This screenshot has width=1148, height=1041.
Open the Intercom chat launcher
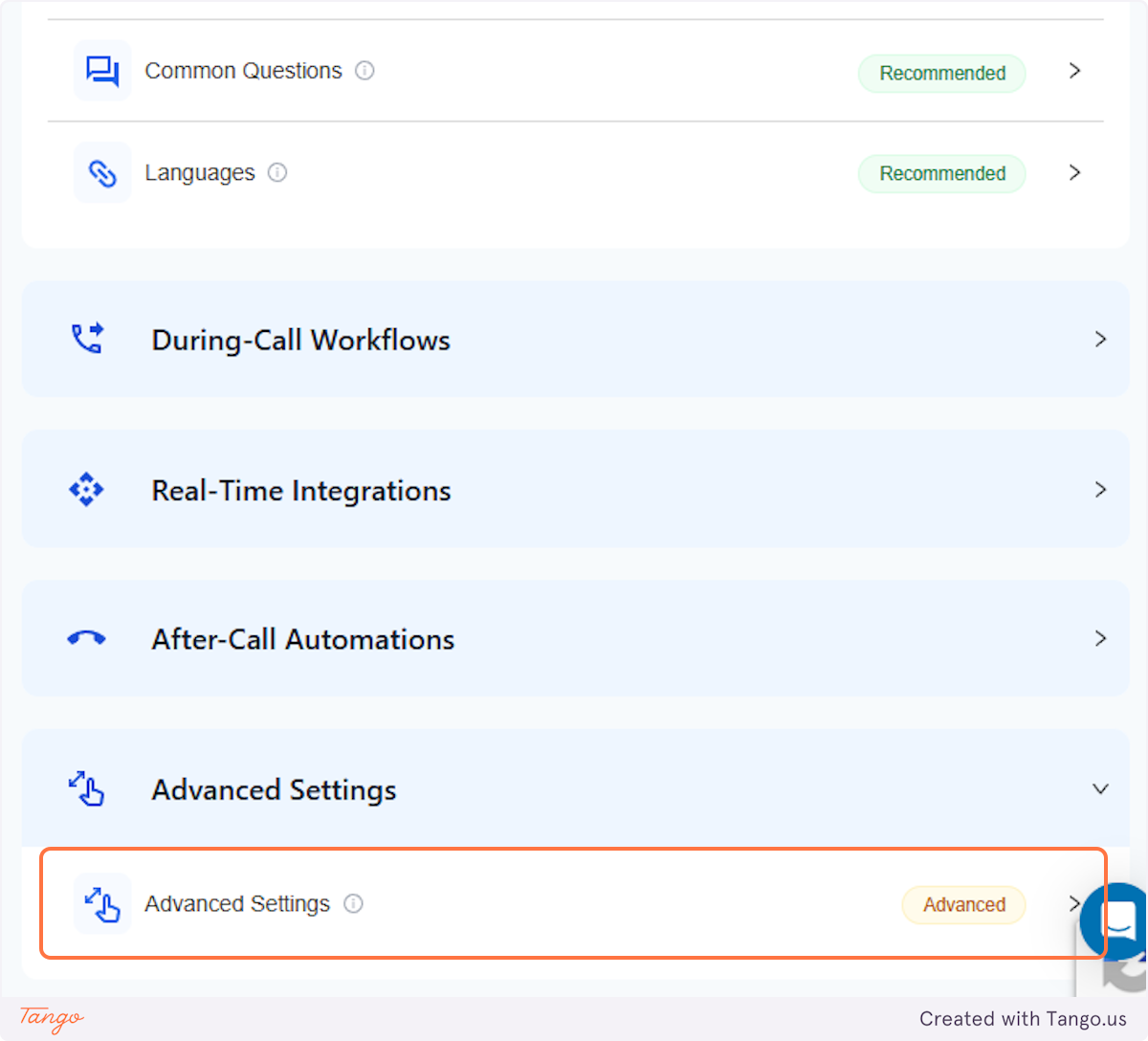pyautogui.click(x=1113, y=921)
